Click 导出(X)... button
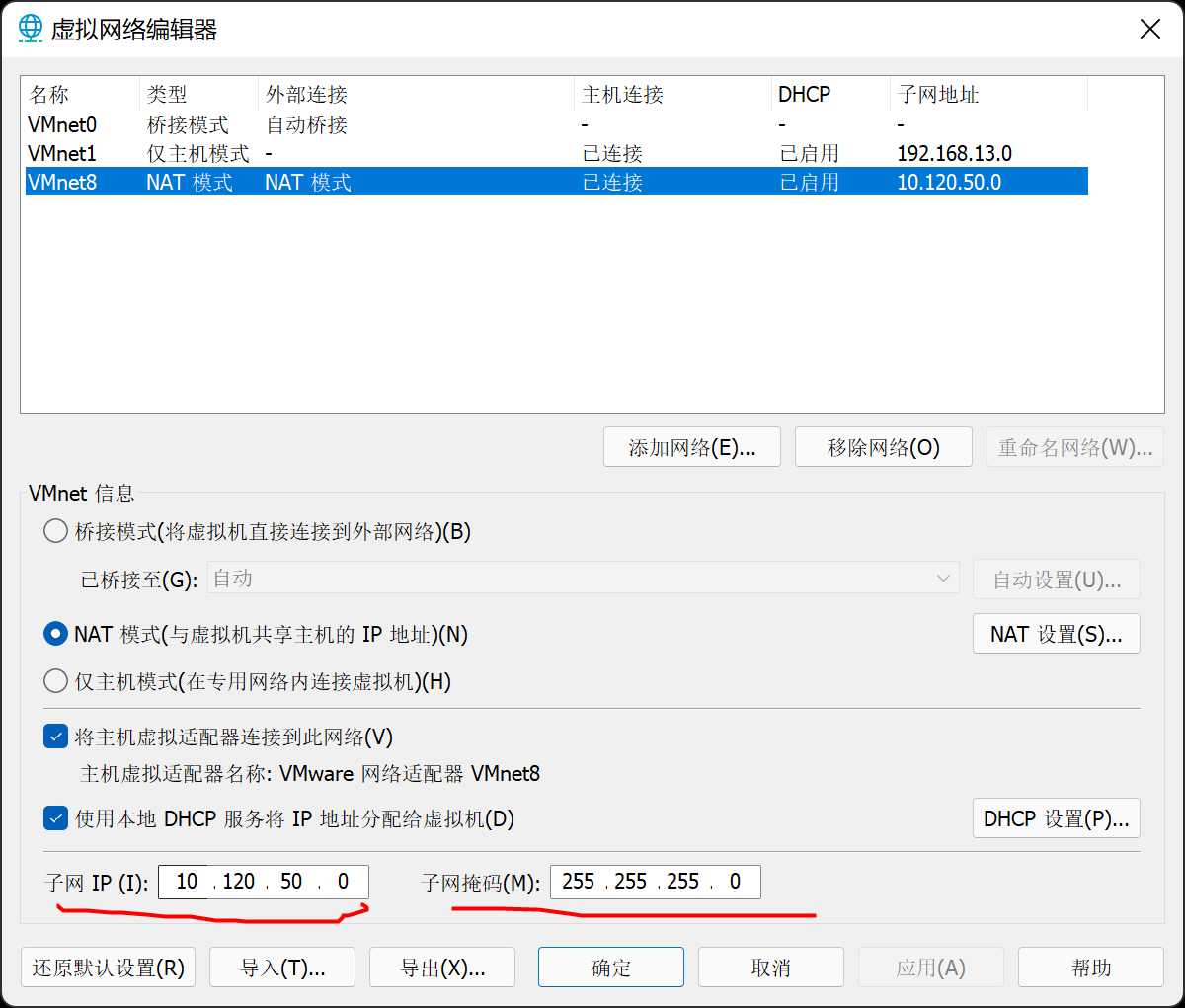This screenshot has height=1008, width=1185. [442, 968]
